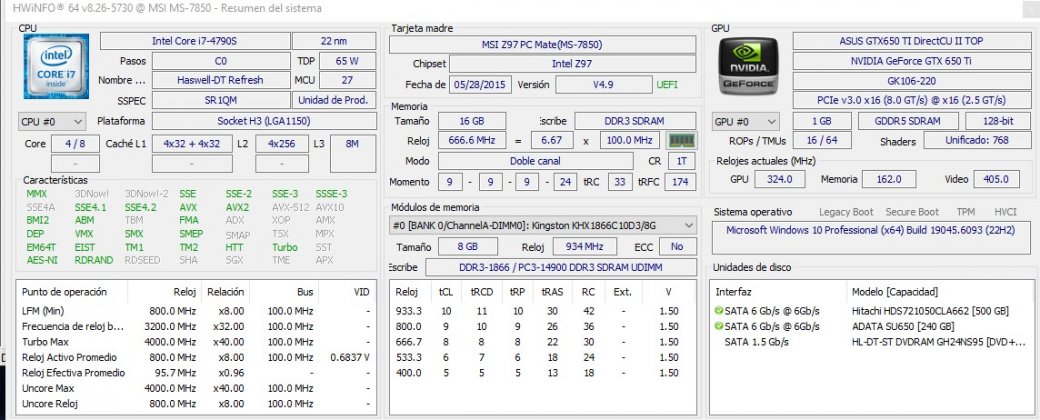This screenshot has width=1040, height=420.
Task: Click the BIOS version V4.9
Action: pyautogui.click(x=604, y=85)
